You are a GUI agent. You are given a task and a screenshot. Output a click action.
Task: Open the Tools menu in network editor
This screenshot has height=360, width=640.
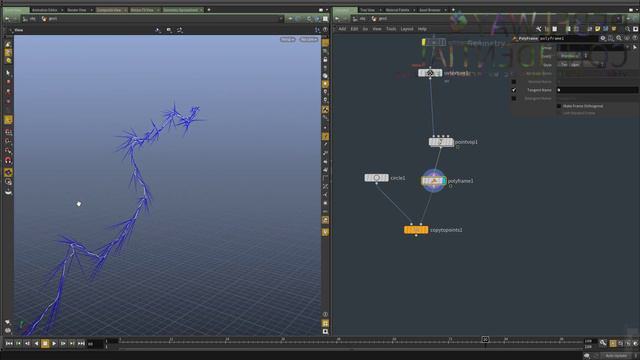click(x=391, y=29)
